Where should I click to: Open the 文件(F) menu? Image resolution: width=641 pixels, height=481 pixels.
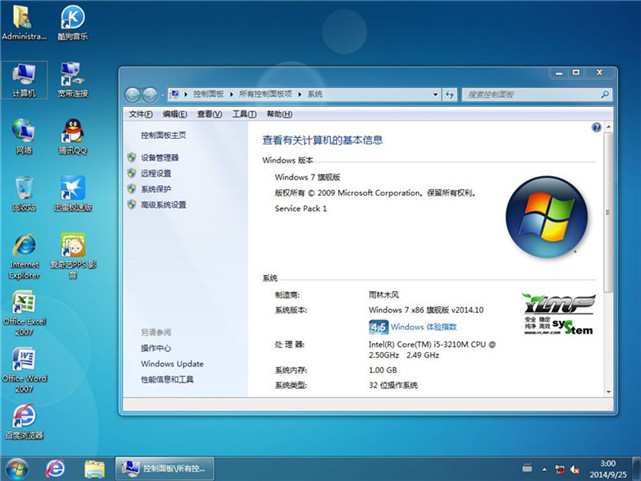tap(141, 114)
